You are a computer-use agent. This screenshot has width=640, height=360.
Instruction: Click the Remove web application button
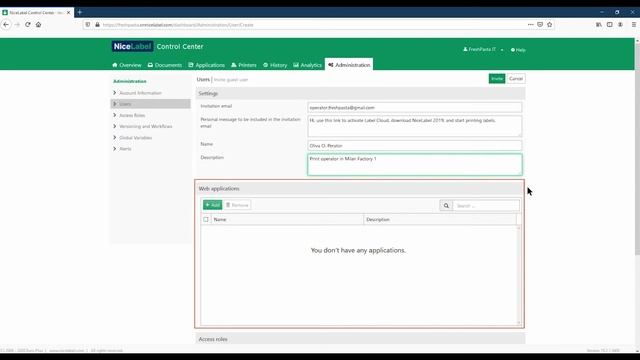[237, 205]
